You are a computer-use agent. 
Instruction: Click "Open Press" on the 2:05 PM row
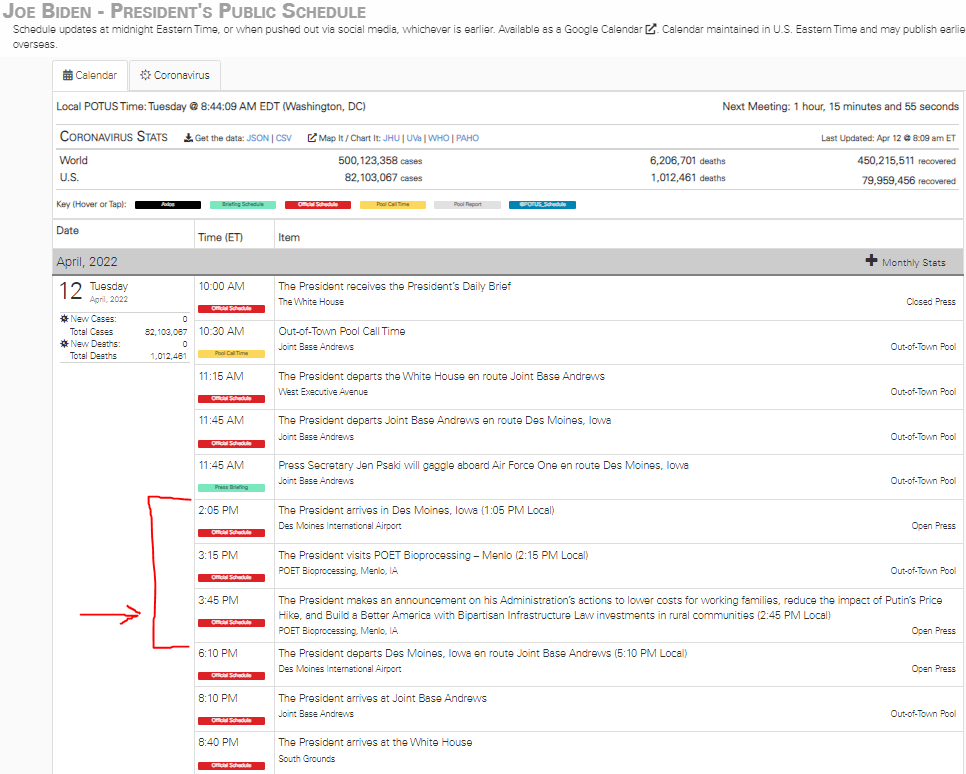(933, 526)
